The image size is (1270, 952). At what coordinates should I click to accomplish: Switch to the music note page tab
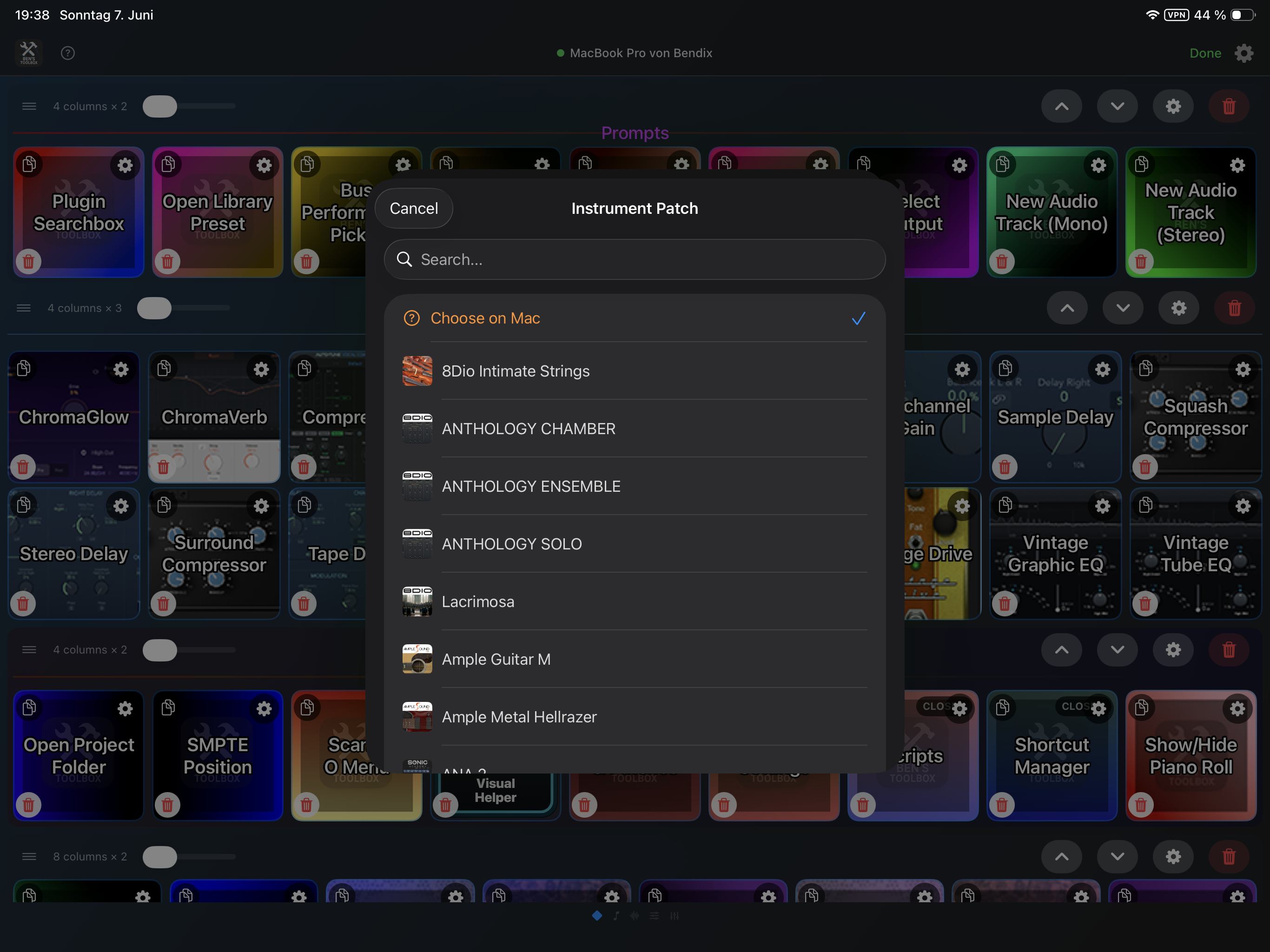616,916
